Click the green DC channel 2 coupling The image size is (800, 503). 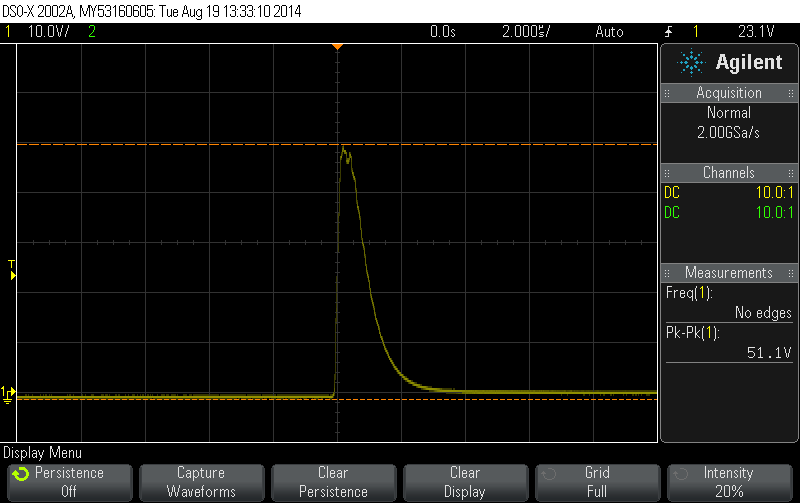pos(672,213)
